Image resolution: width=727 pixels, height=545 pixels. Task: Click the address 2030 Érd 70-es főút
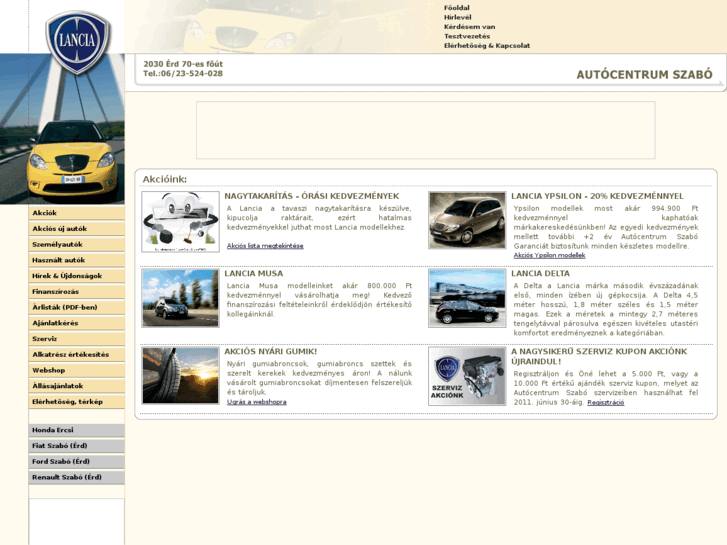click(183, 64)
